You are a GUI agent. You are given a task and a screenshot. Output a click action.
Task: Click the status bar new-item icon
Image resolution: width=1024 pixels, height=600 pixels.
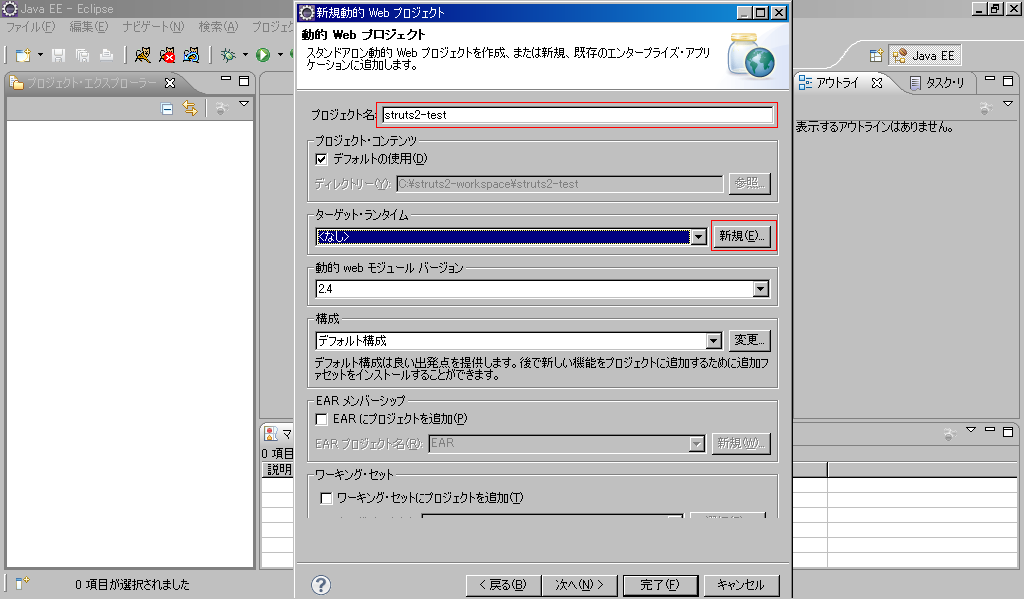coord(22,582)
